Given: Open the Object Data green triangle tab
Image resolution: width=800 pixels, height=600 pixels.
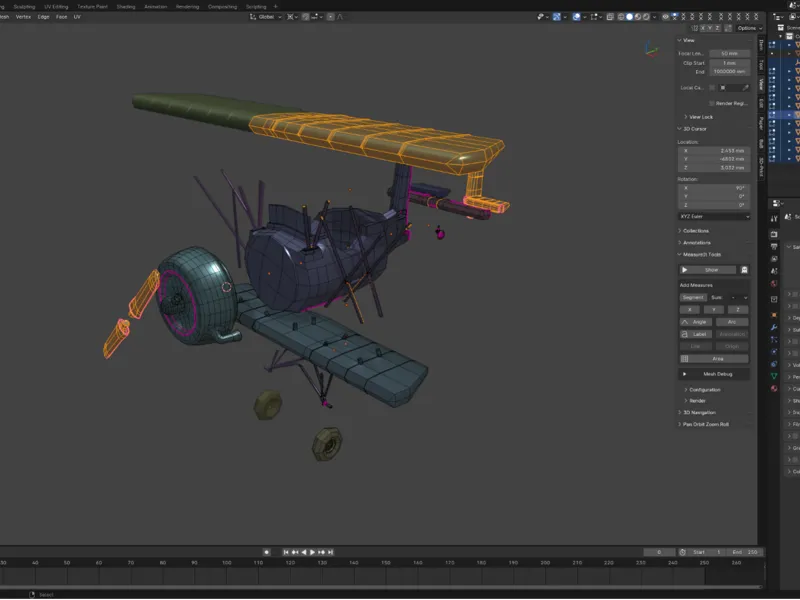Looking at the screenshot, I should coord(774,376).
